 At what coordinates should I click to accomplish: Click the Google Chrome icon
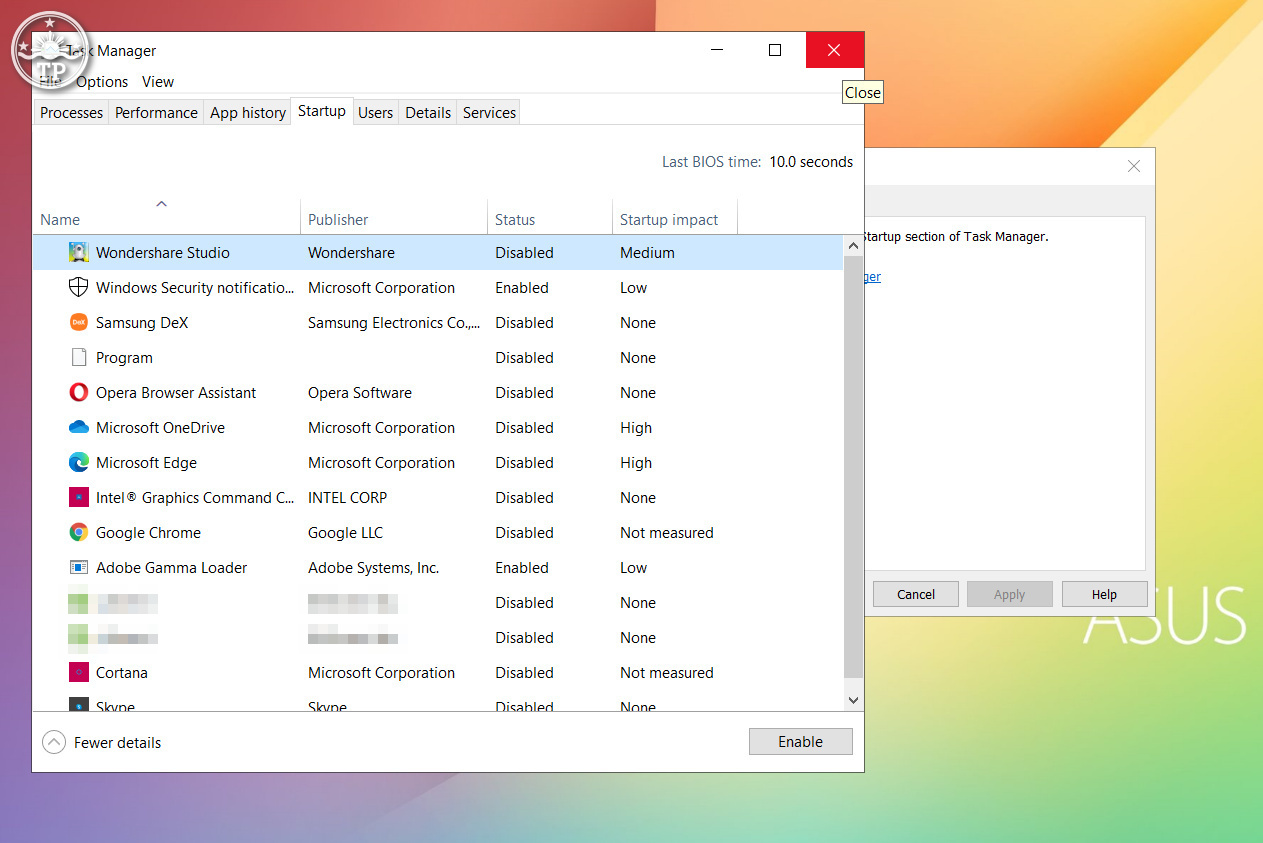pyautogui.click(x=79, y=532)
